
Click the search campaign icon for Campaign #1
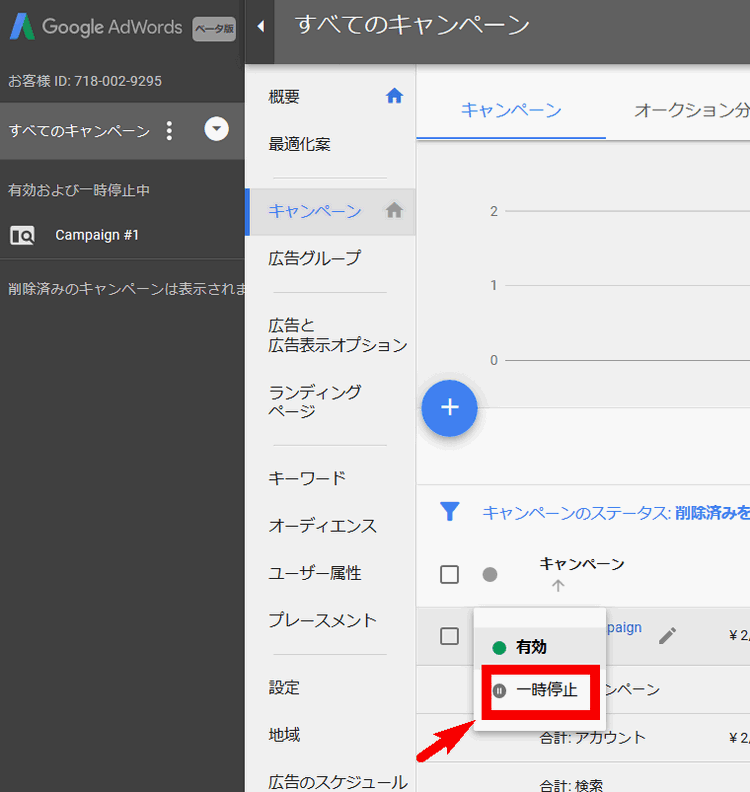click(22, 235)
